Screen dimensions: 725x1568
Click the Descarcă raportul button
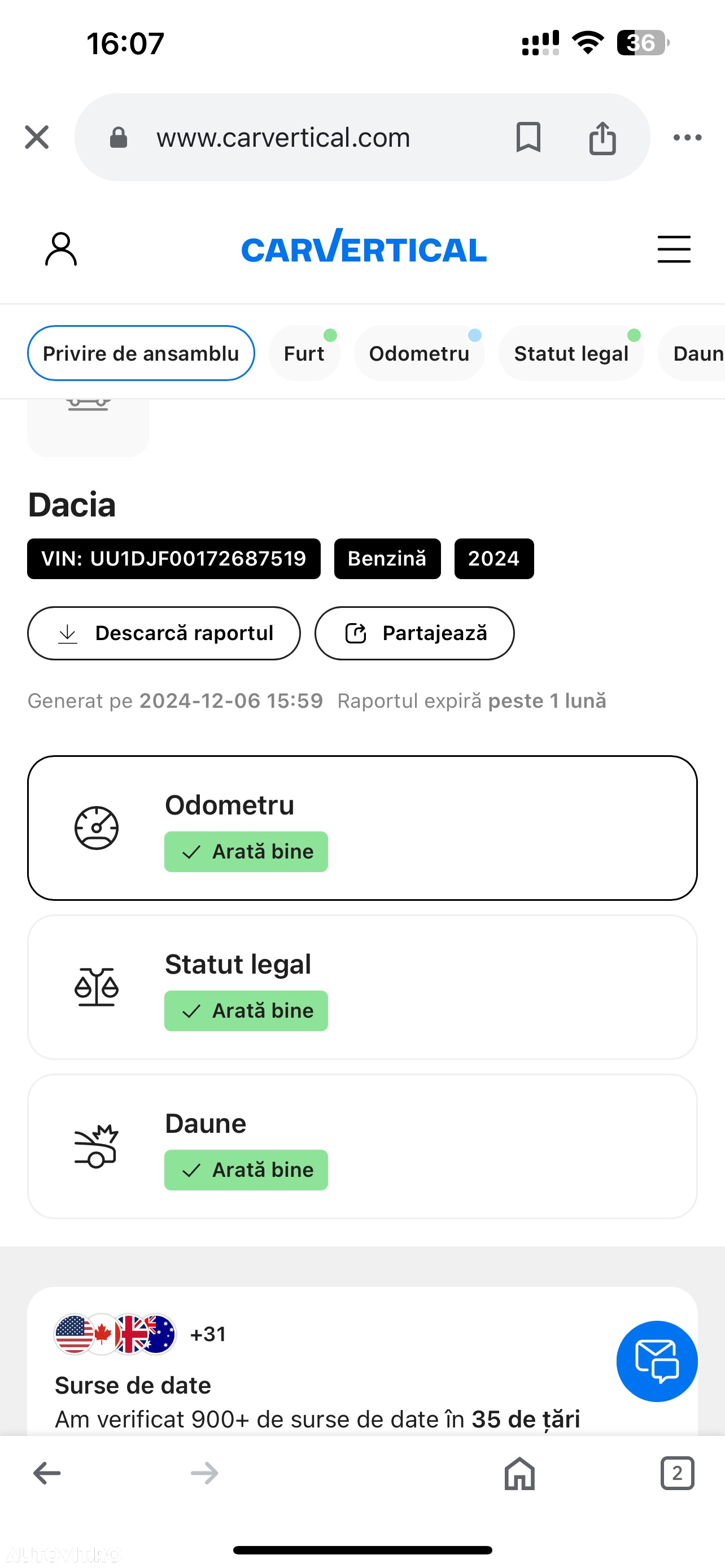pos(164,633)
